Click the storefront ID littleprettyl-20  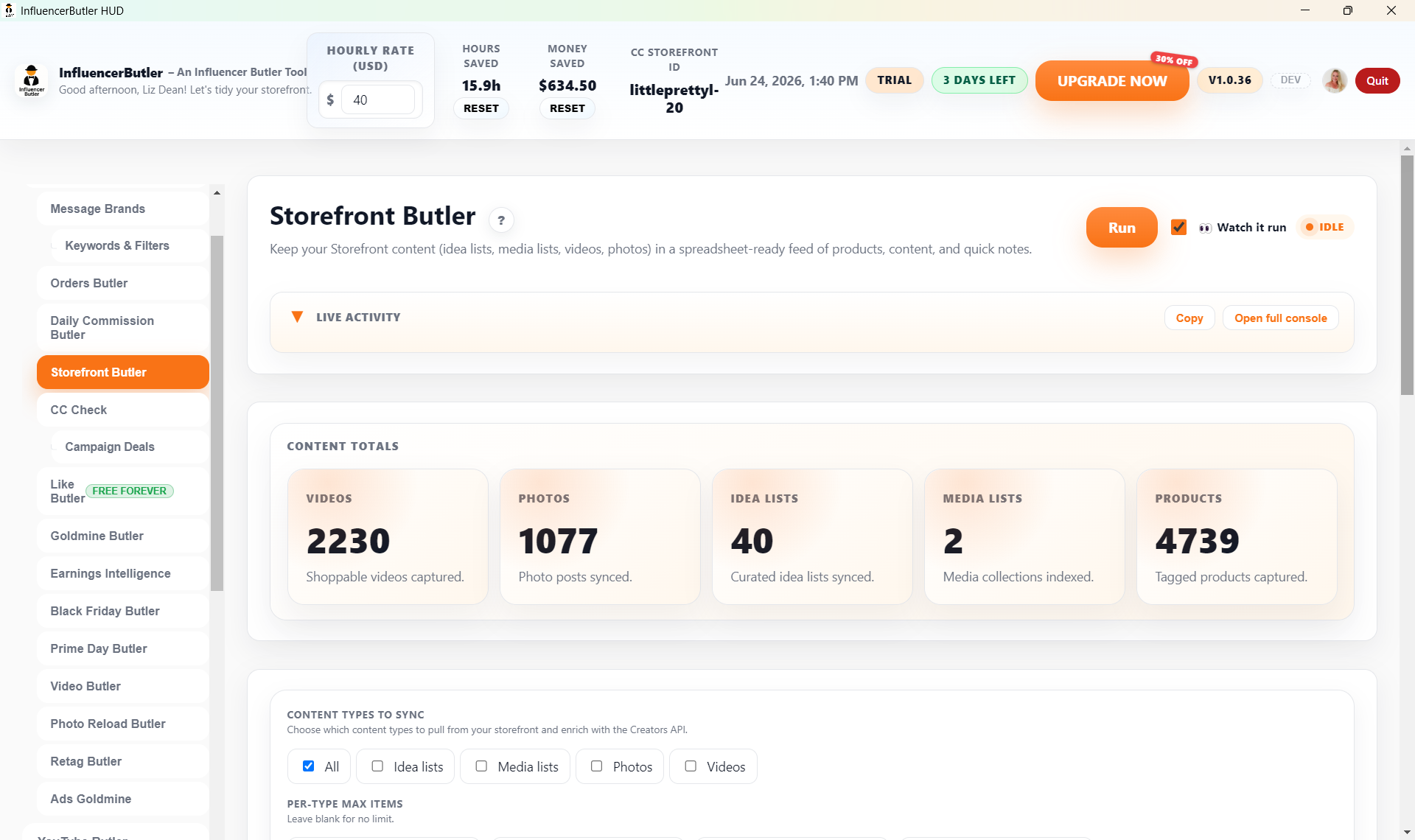674,99
